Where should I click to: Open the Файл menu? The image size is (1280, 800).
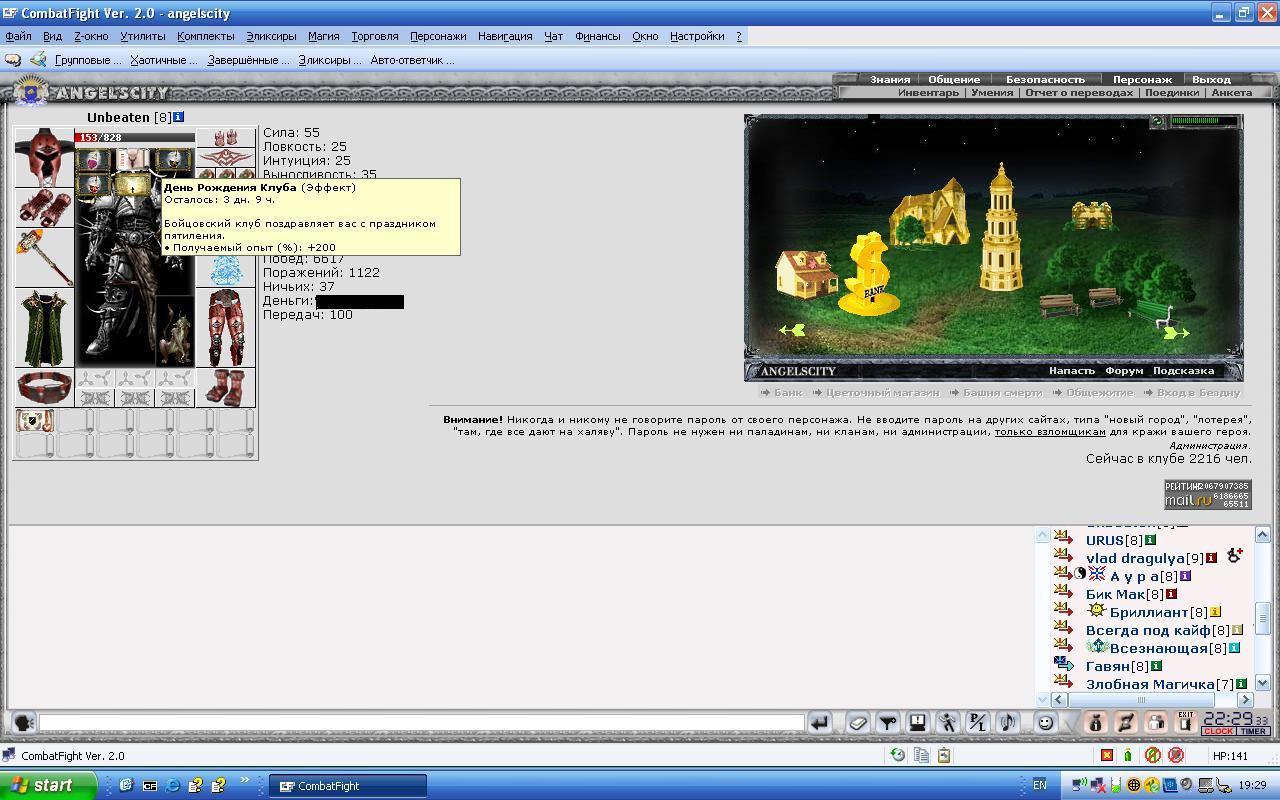pyautogui.click(x=18, y=36)
